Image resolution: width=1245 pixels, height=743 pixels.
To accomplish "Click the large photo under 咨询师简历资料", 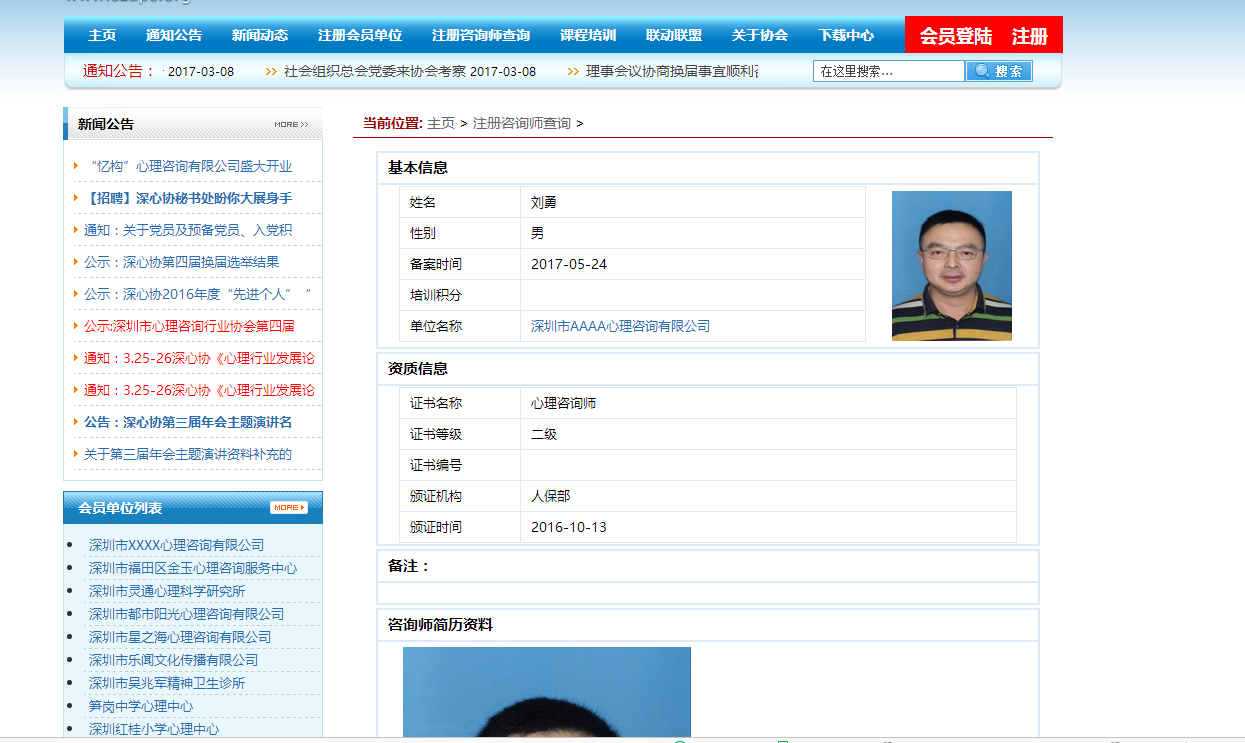I will pyautogui.click(x=547, y=692).
